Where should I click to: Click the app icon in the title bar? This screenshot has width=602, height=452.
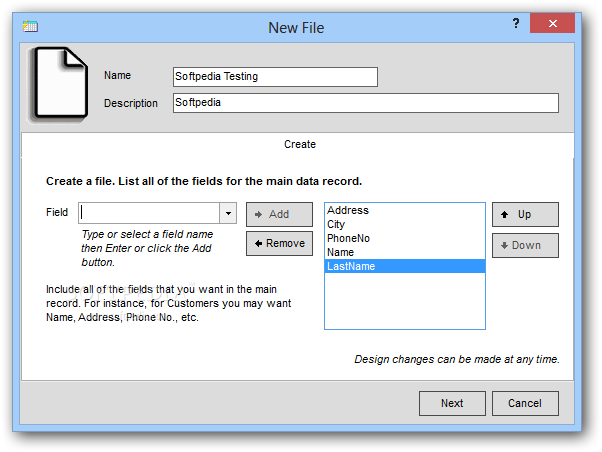tap(30, 26)
